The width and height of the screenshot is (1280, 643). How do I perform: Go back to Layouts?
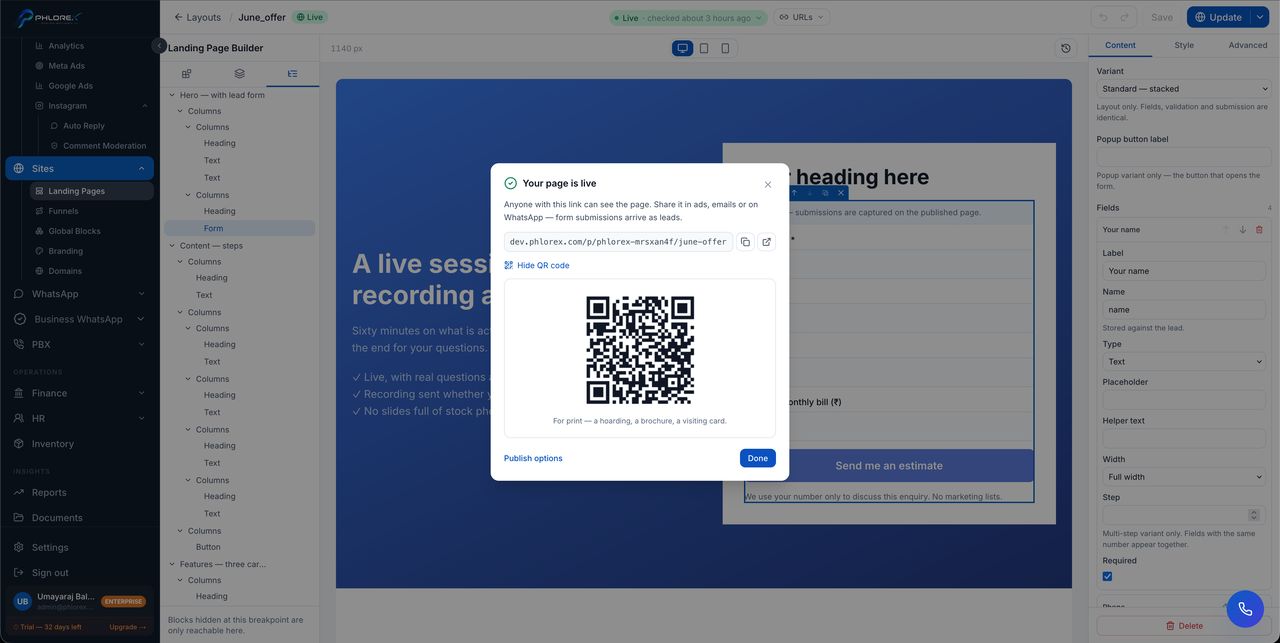coord(197,17)
